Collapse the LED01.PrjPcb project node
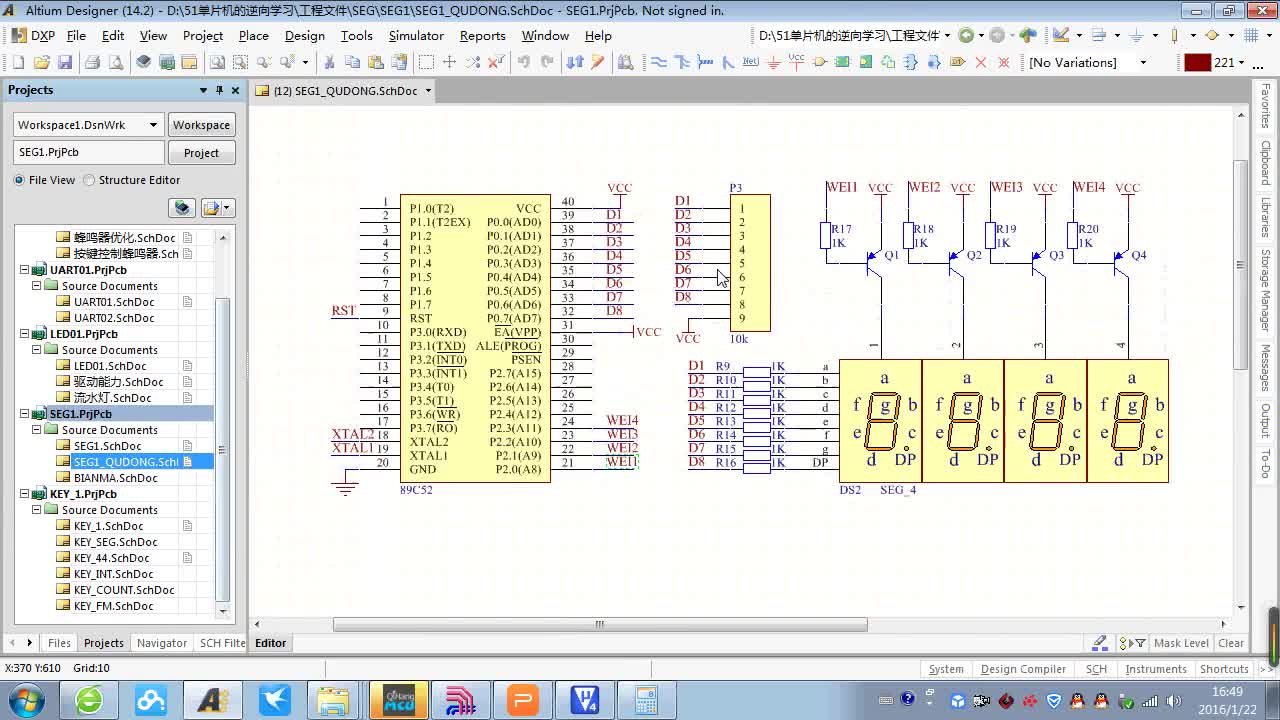1280x720 pixels. coord(25,334)
